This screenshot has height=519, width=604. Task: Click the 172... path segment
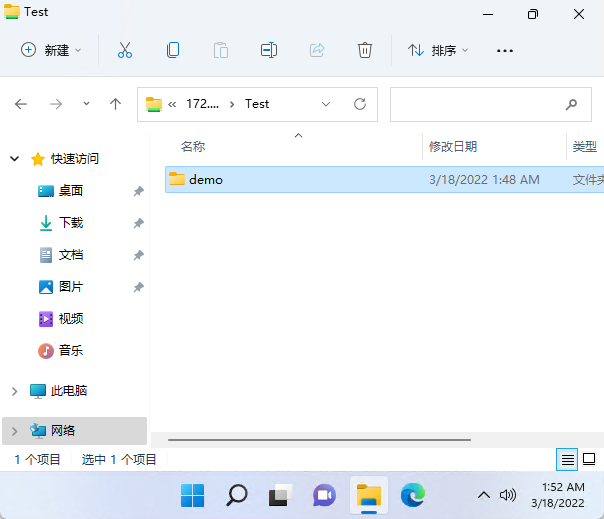coord(202,104)
